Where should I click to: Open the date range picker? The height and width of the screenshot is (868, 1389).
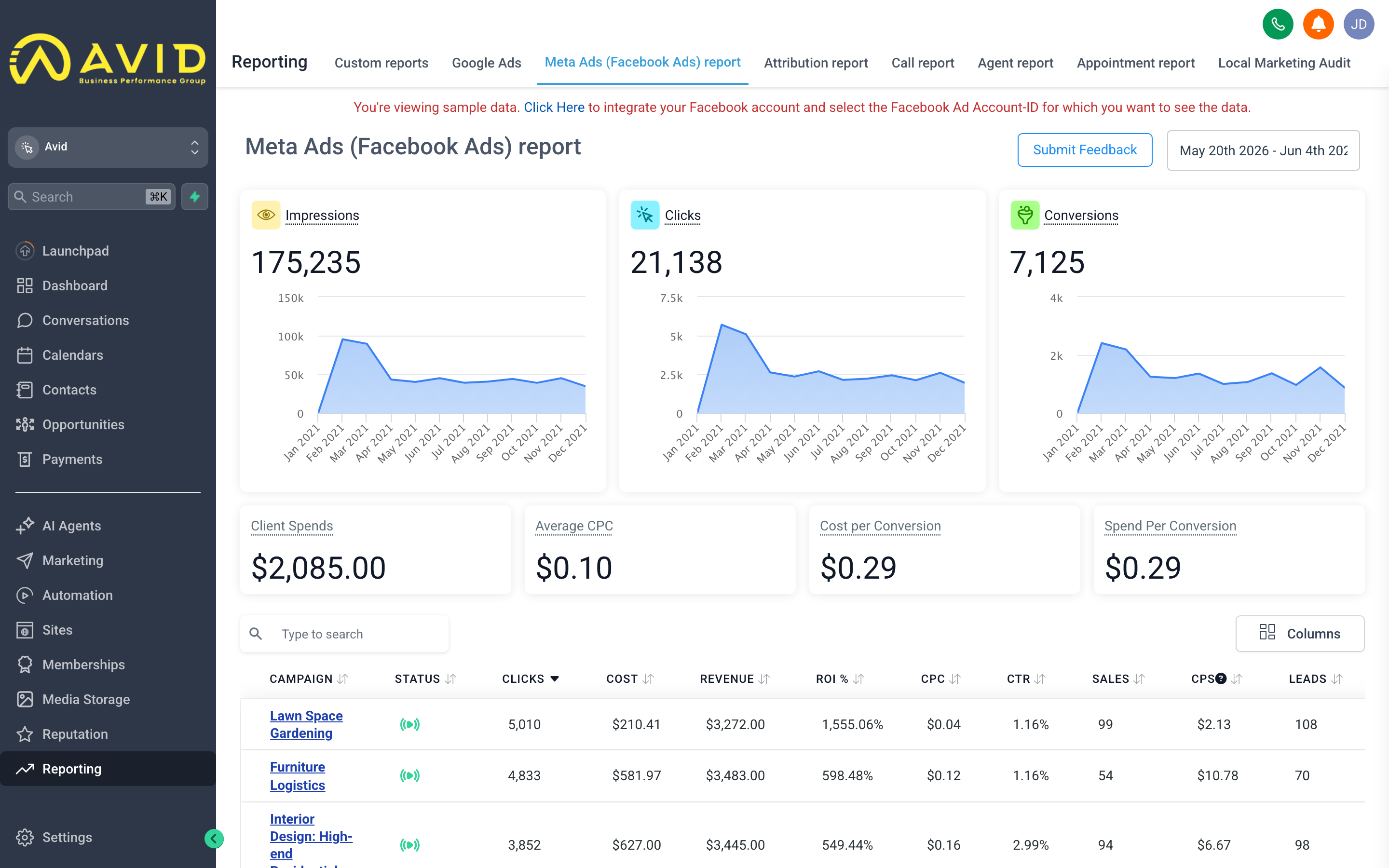1263,150
